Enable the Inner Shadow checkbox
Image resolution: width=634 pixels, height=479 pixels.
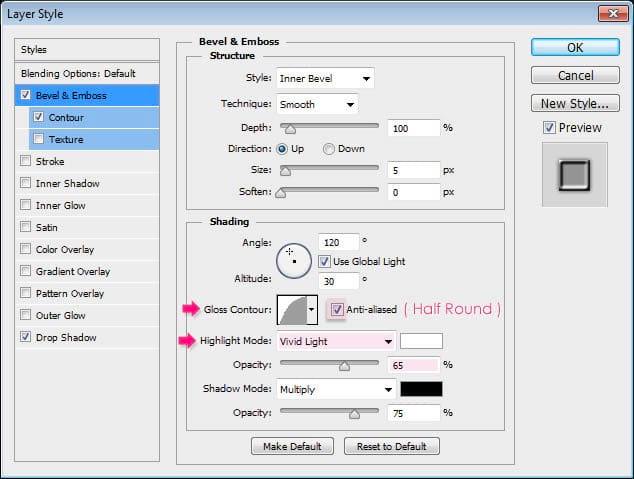tap(25, 183)
